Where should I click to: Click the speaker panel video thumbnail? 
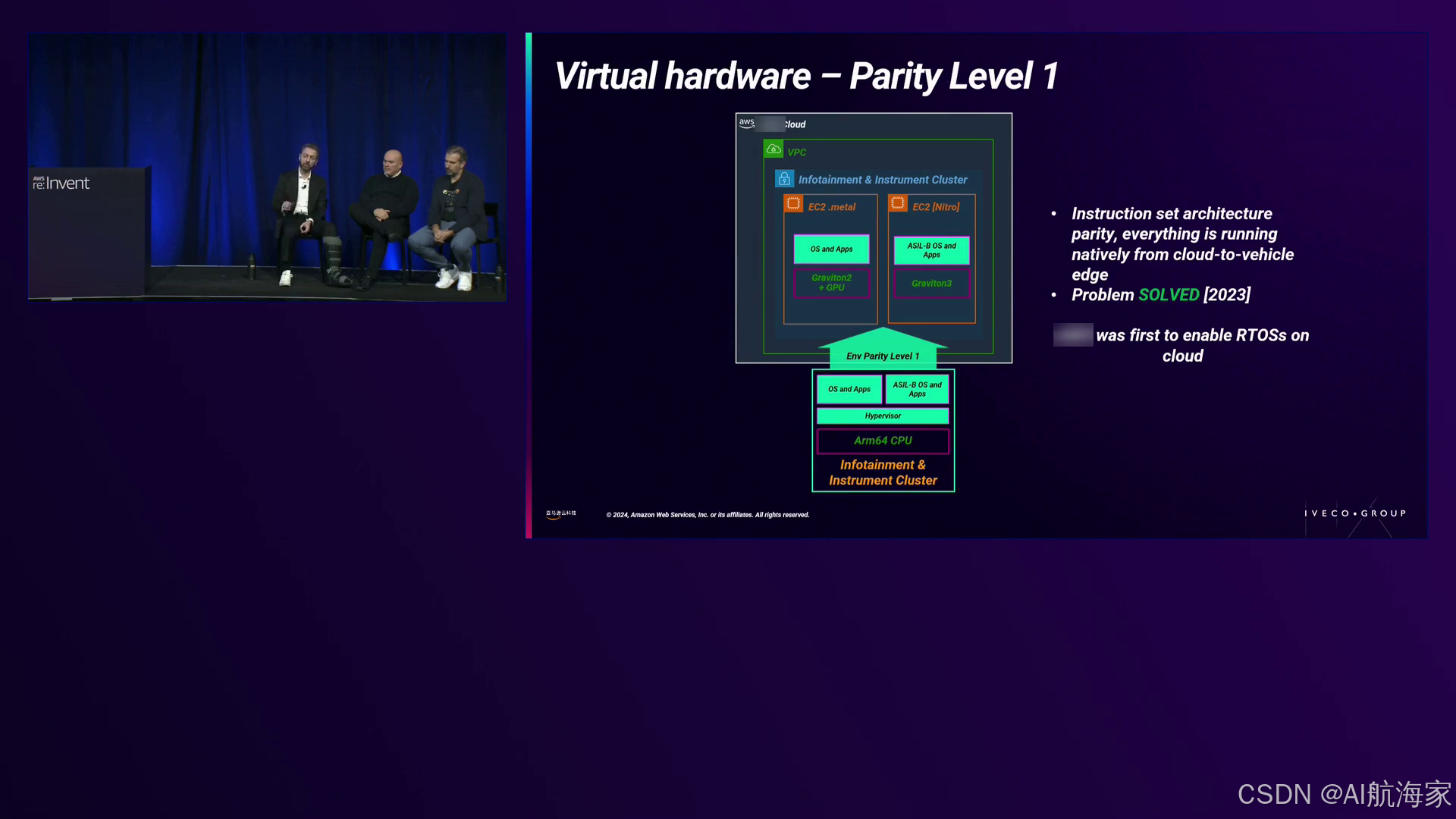tap(267, 167)
